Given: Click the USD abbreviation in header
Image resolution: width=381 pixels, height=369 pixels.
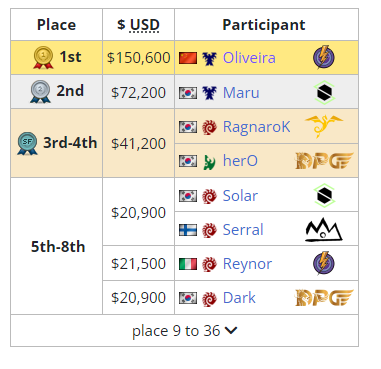Looking at the screenshot, I should [145, 25].
